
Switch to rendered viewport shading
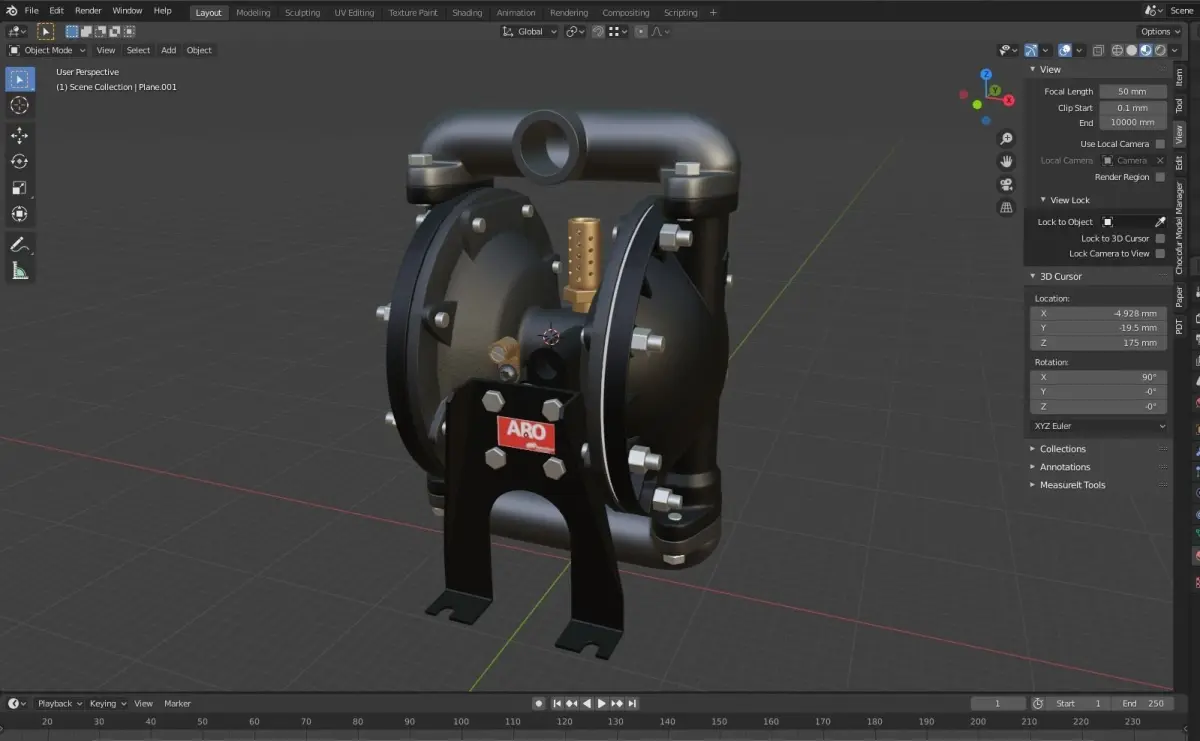(1159, 50)
